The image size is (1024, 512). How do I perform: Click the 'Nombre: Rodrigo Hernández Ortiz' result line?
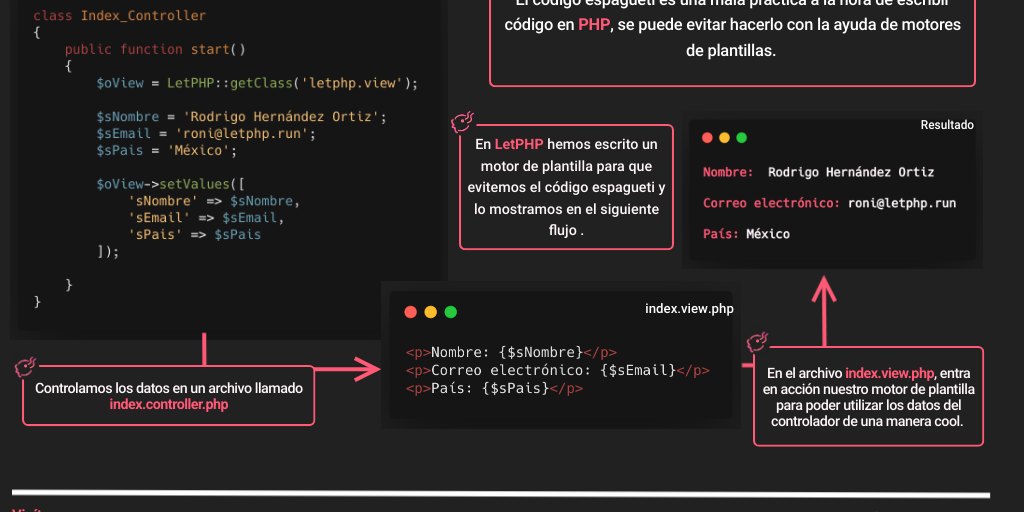pyautogui.click(x=818, y=172)
